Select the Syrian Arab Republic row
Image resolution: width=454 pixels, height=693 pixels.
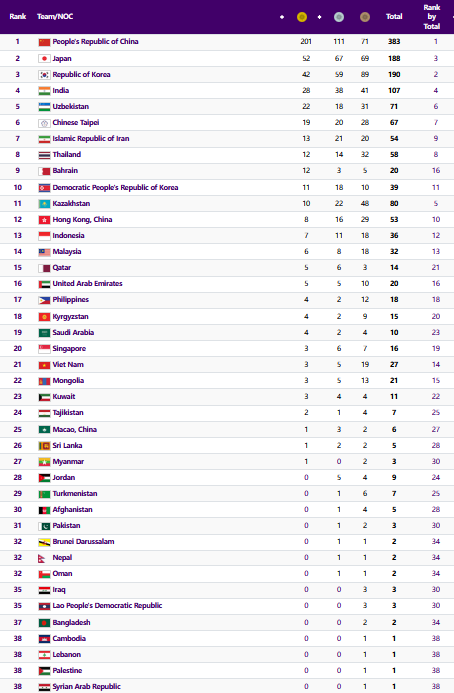pyautogui.click(x=227, y=686)
